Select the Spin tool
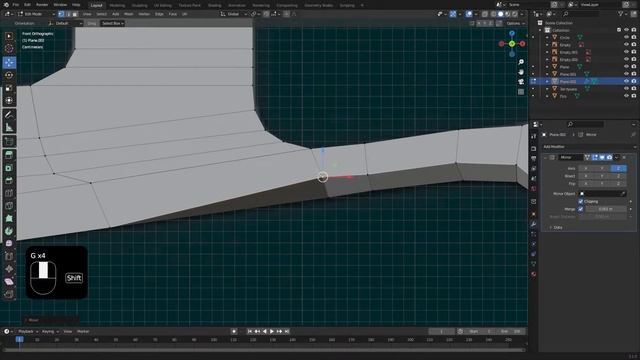 coord(9,231)
